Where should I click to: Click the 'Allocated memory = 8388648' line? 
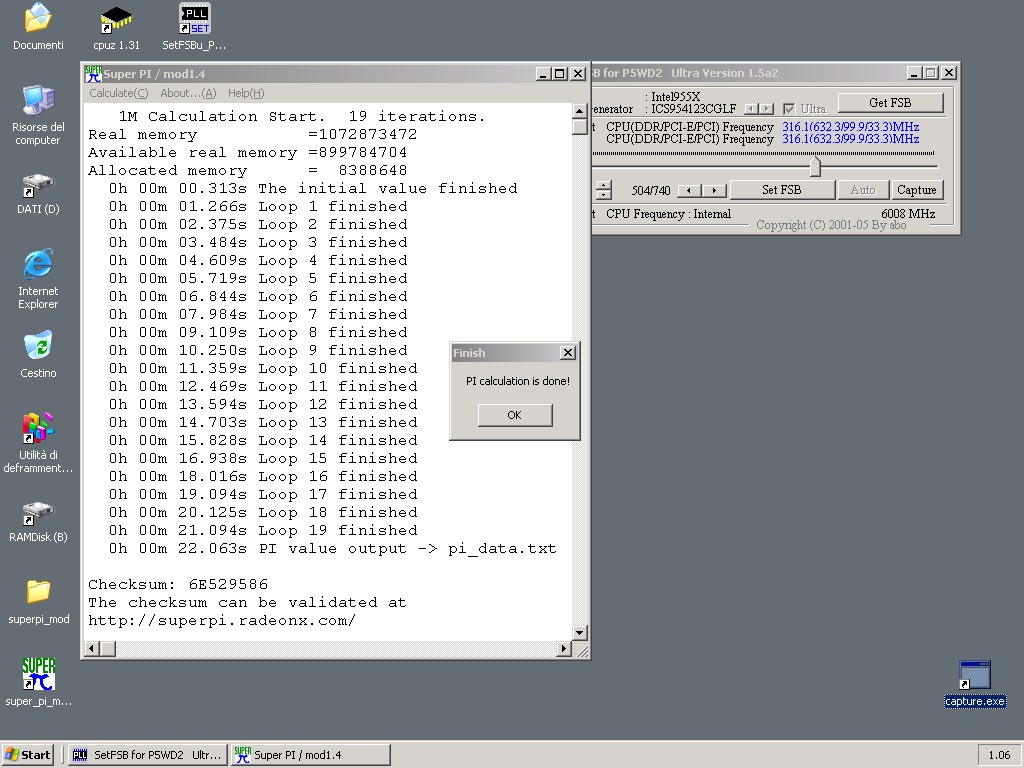click(248, 170)
